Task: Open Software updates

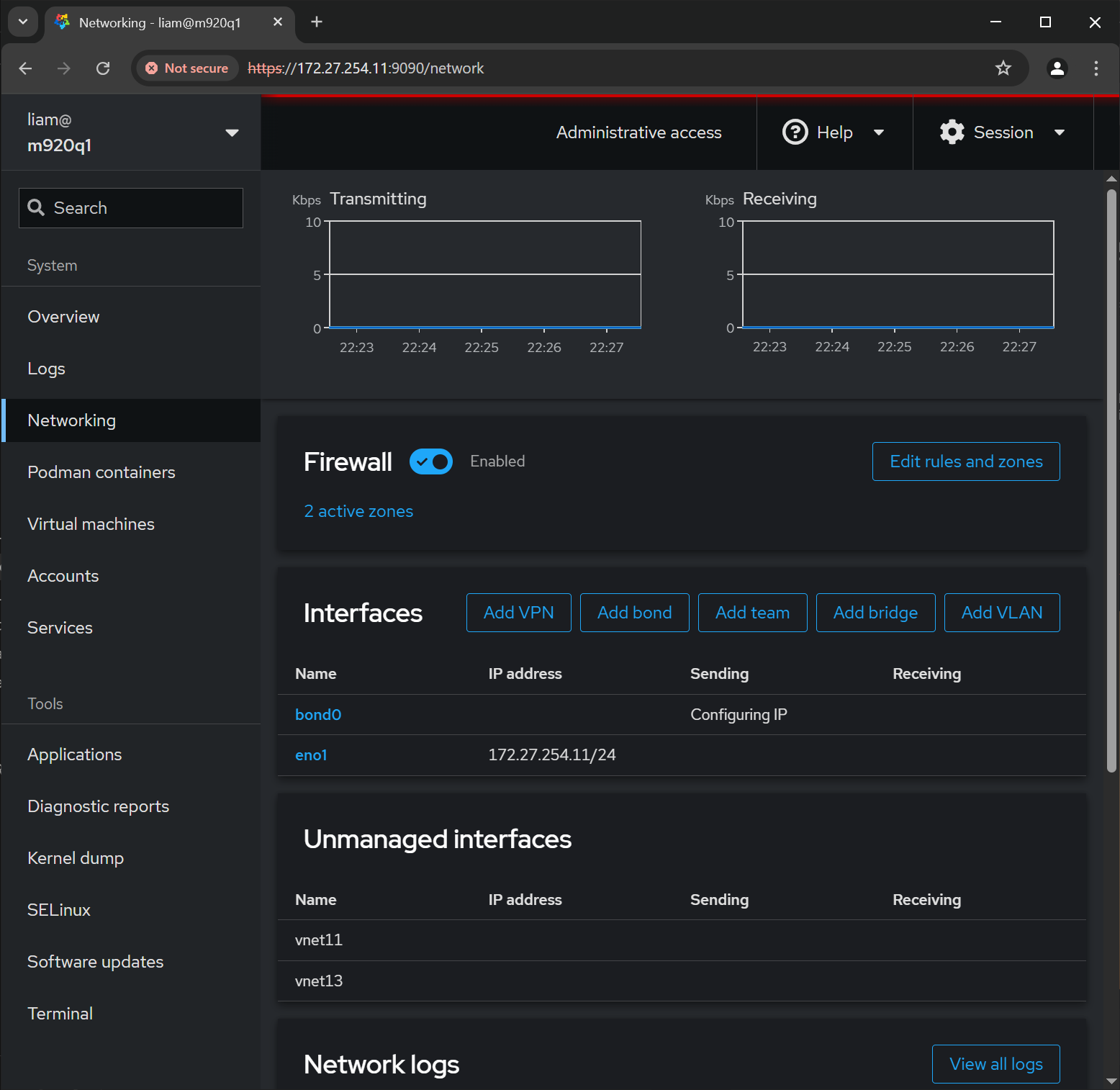Action: [131, 962]
